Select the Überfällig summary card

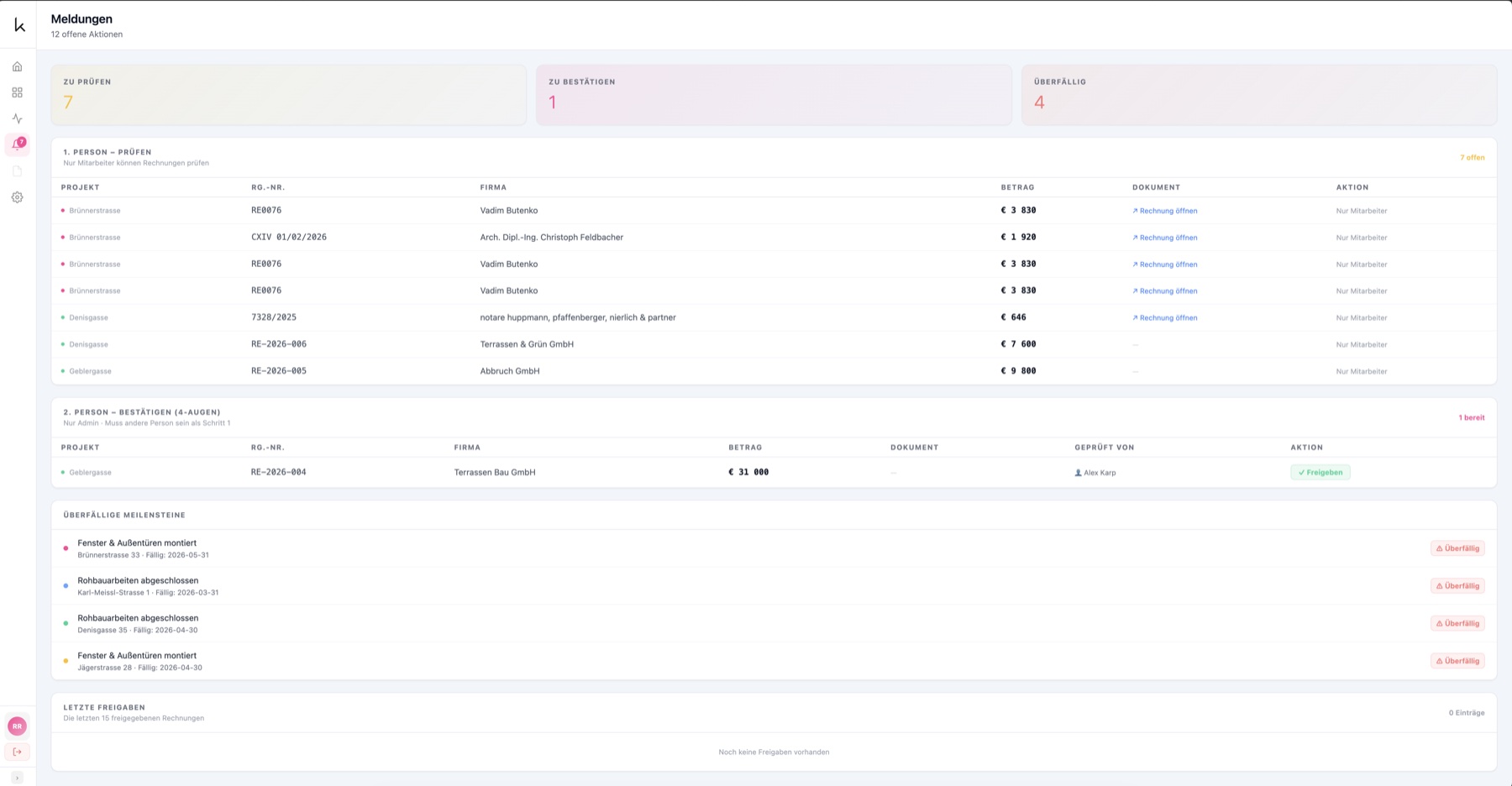click(x=1259, y=95)
